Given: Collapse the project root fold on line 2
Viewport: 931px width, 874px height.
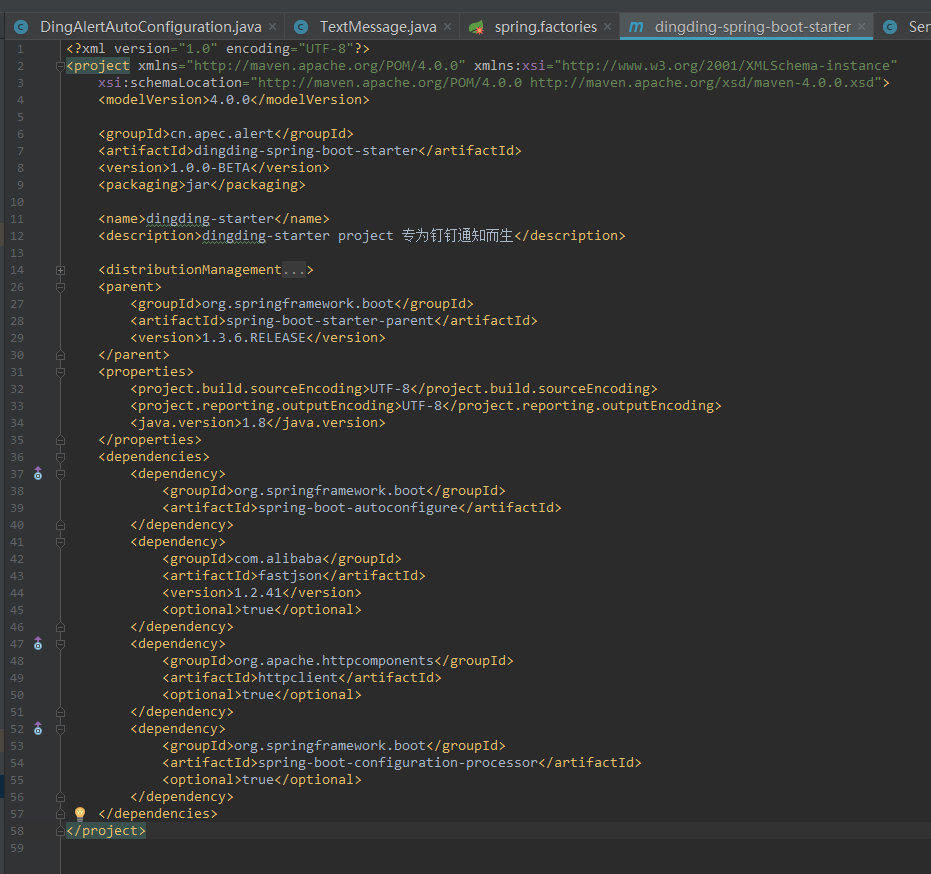Looking at the screenshot, I should 61,66.
